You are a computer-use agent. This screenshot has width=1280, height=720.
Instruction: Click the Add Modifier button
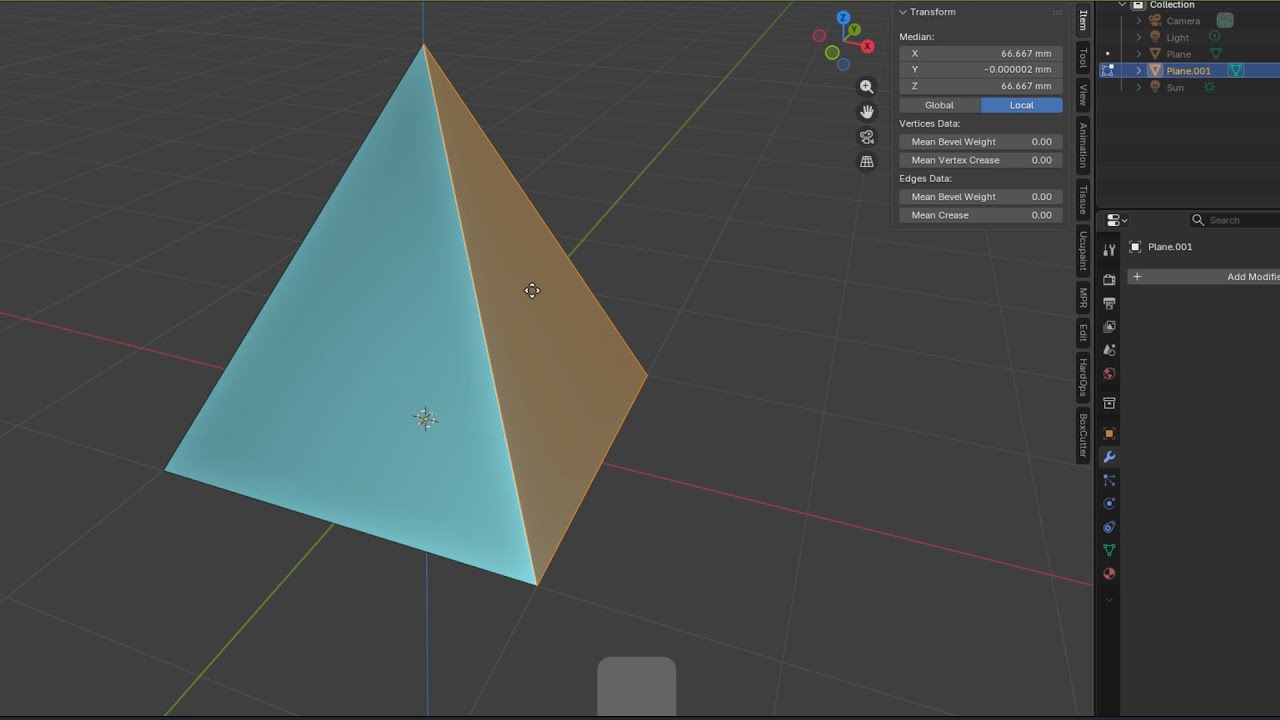[x=1204, y=277]
